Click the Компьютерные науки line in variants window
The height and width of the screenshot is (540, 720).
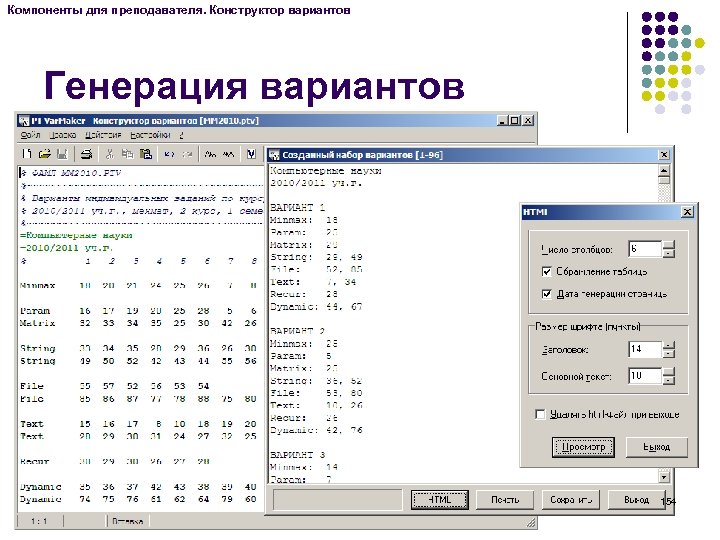(x=326, y=171)
